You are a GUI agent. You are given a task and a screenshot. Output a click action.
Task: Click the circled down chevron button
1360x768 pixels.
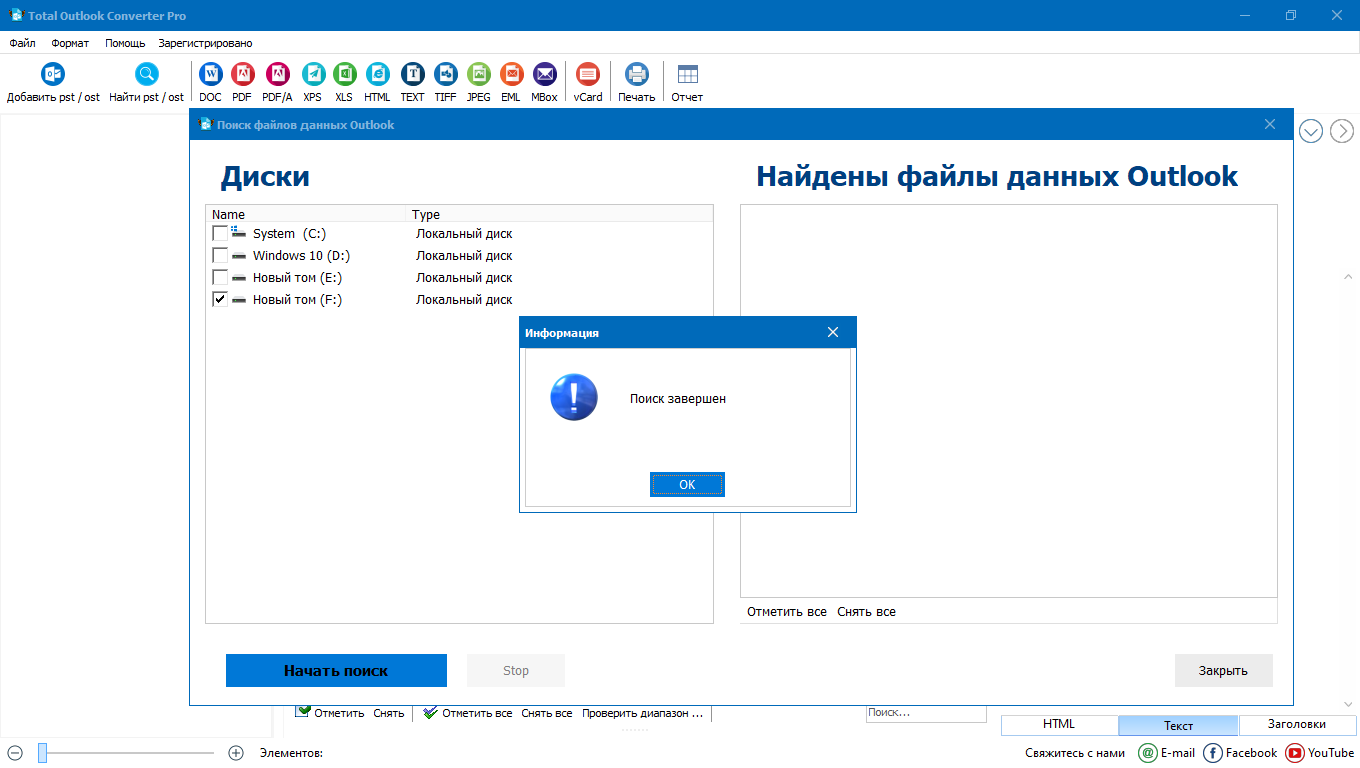(x=1311, y=131)
